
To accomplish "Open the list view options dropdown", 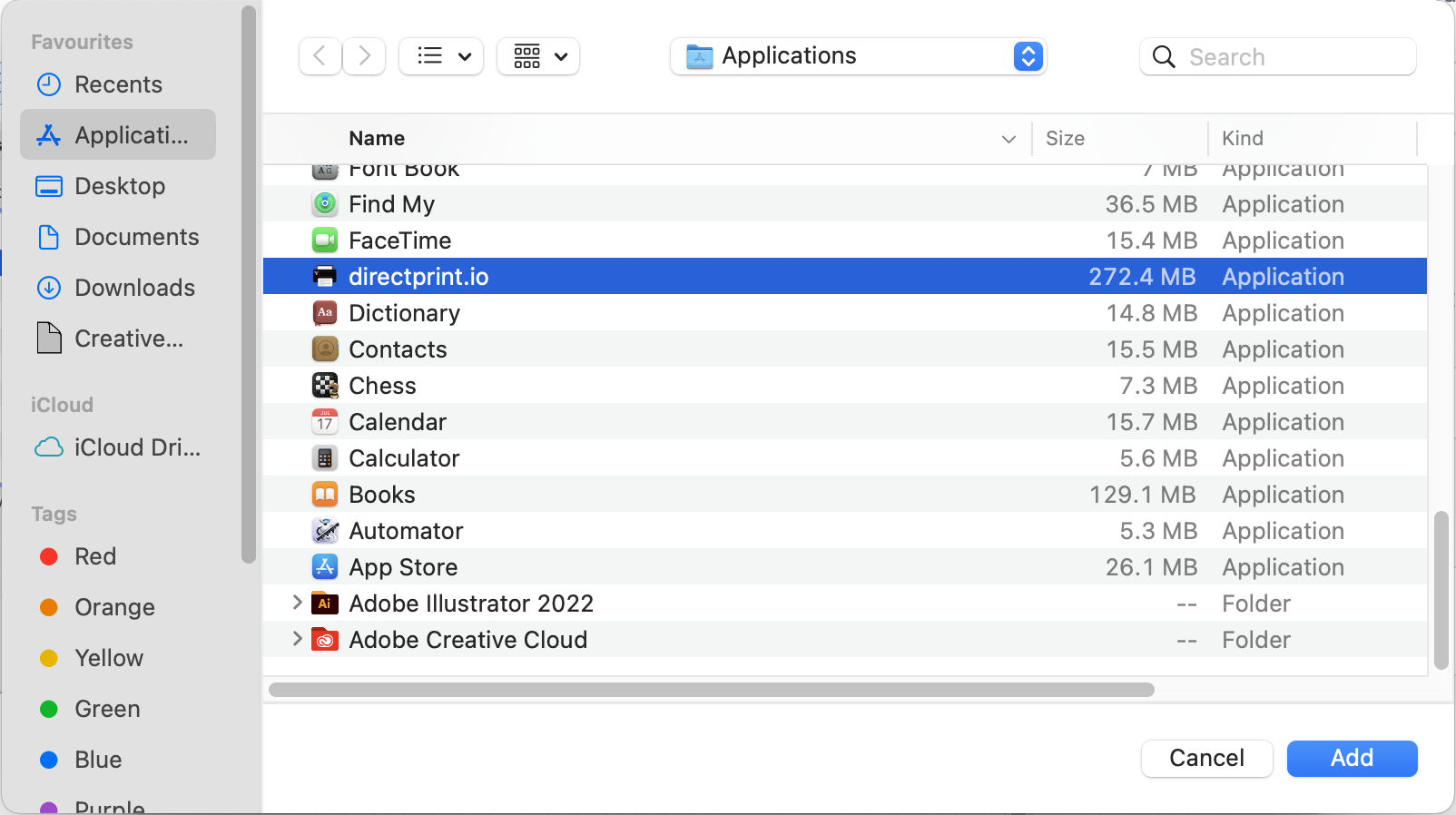I will pyautogui.click(x=441, y=56).
